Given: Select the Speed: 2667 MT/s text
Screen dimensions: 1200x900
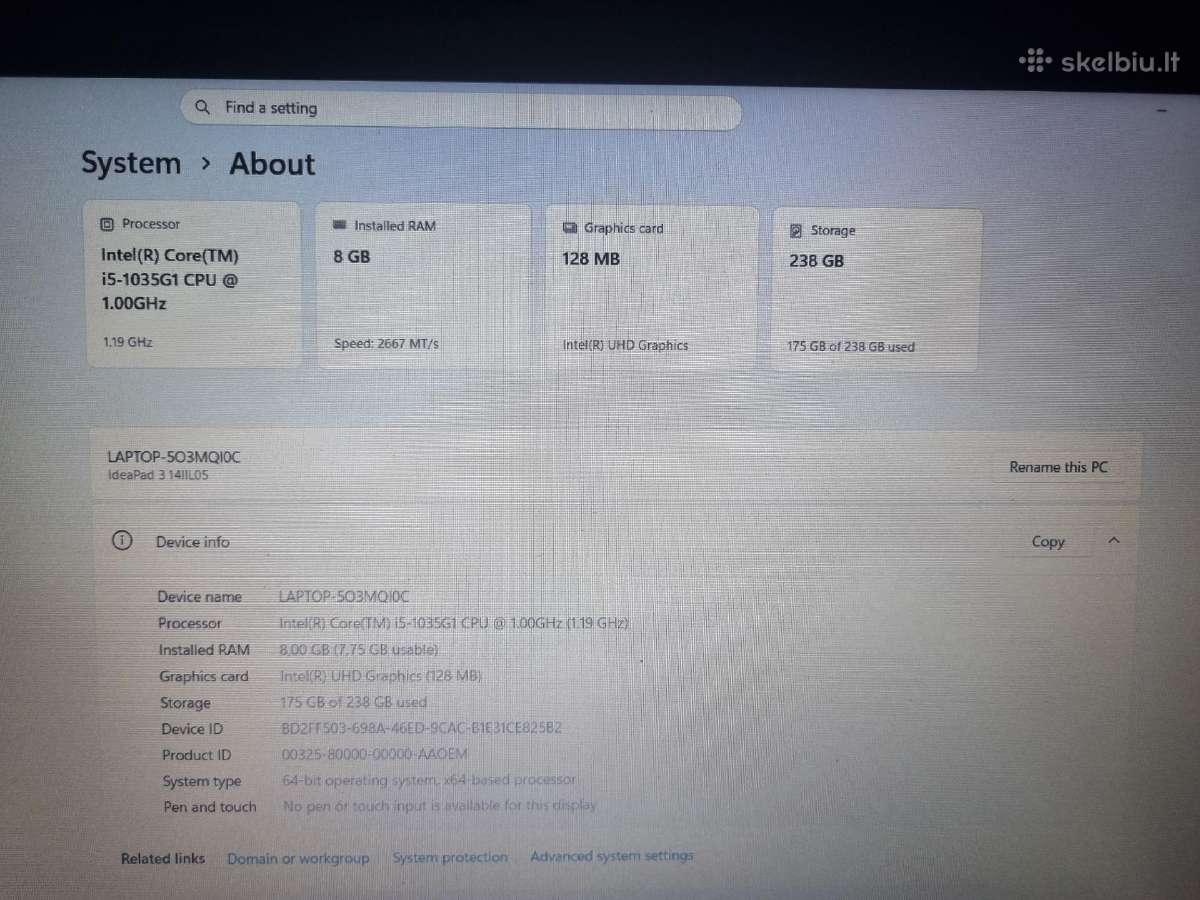Looking at the screenshot, I should (x=386, y=344).
